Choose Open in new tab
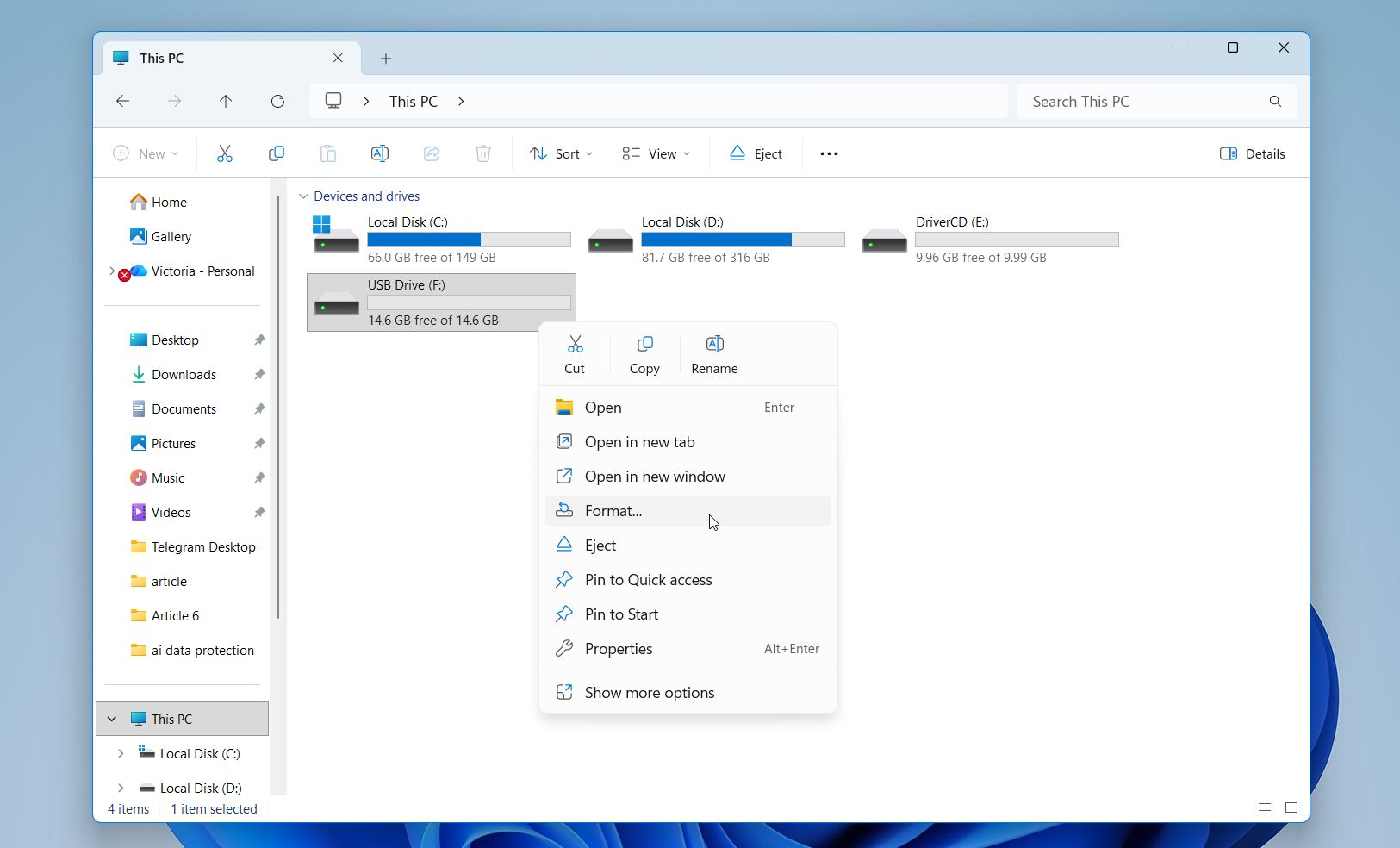Screen dimensions: 1400x848 (x=688, y=442)
